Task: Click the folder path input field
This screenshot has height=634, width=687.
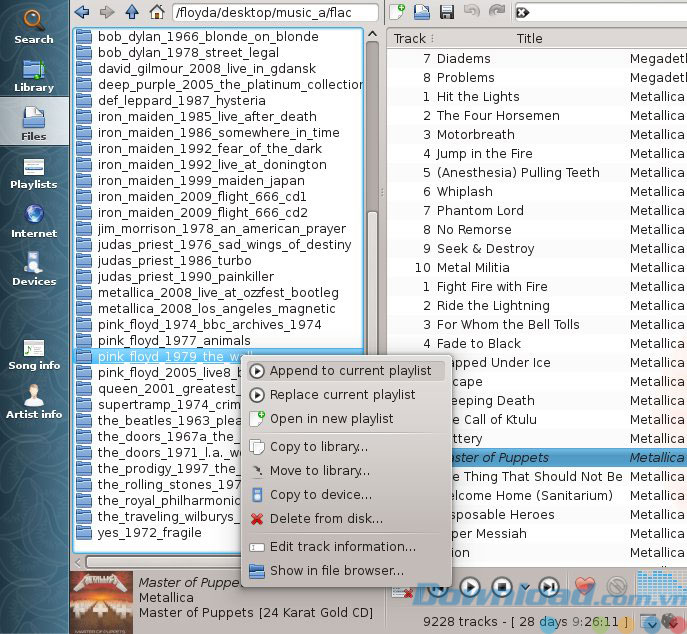Action: pyautogui.click(x=275, y=13)
